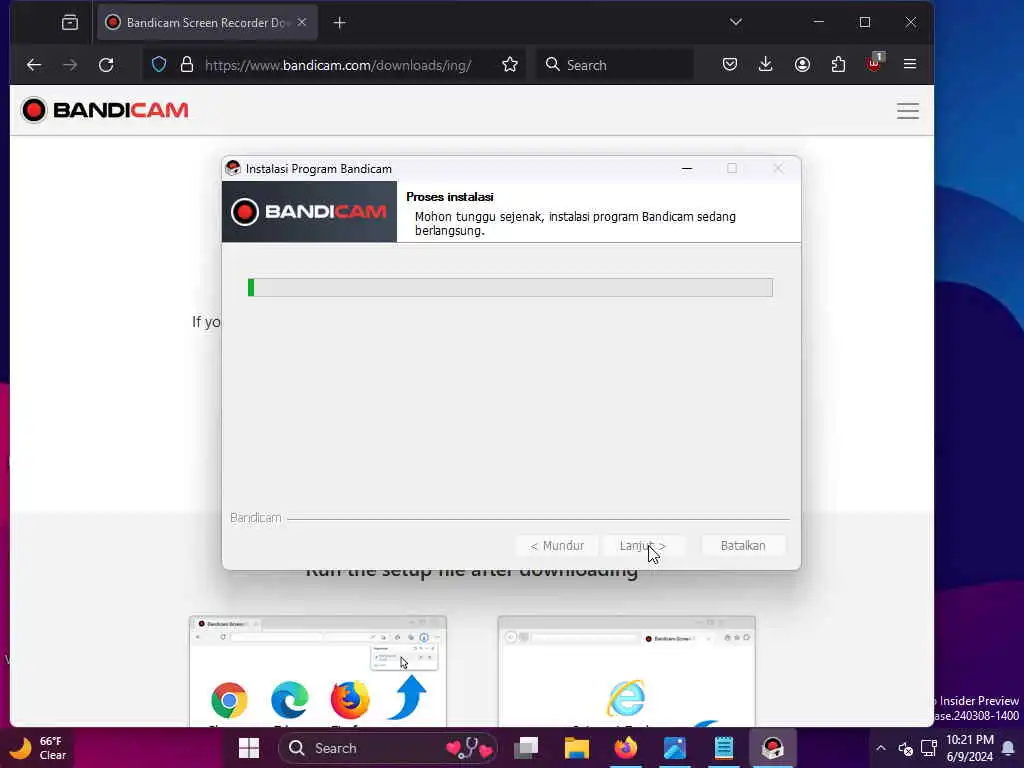Click the uBlock Origin extension icon
Image resolution: width=1024 pixels, height=768 pixels.
point(874,63)
